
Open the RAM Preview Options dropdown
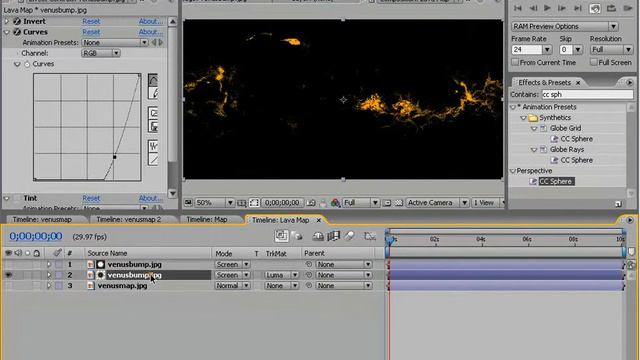pos(564,27)
